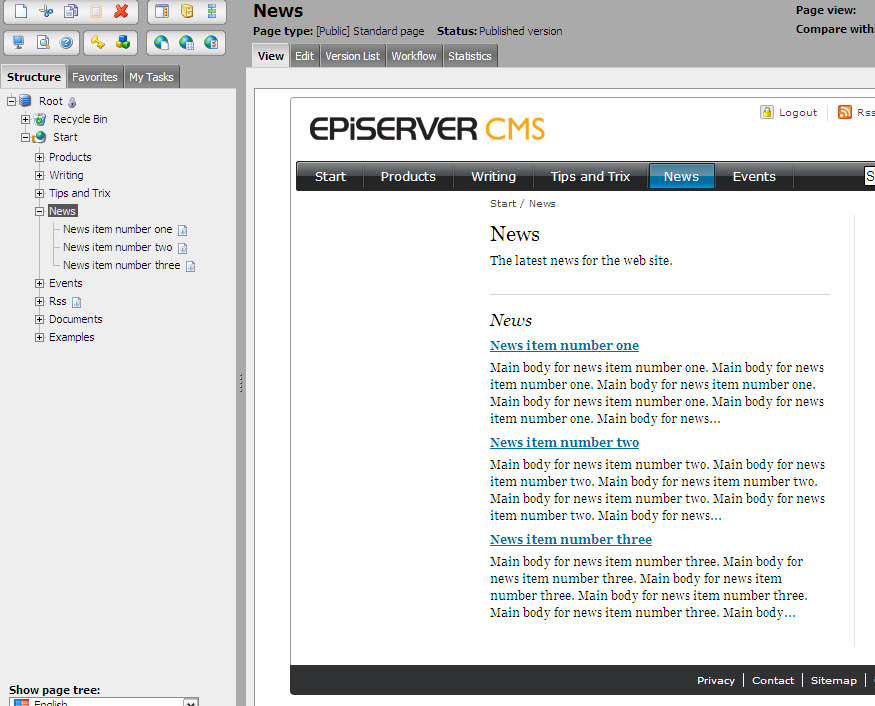Viewport: 875px width, 706px height.
Task: Click the magnifier page preview icon
Action: (x=43, y=43)
